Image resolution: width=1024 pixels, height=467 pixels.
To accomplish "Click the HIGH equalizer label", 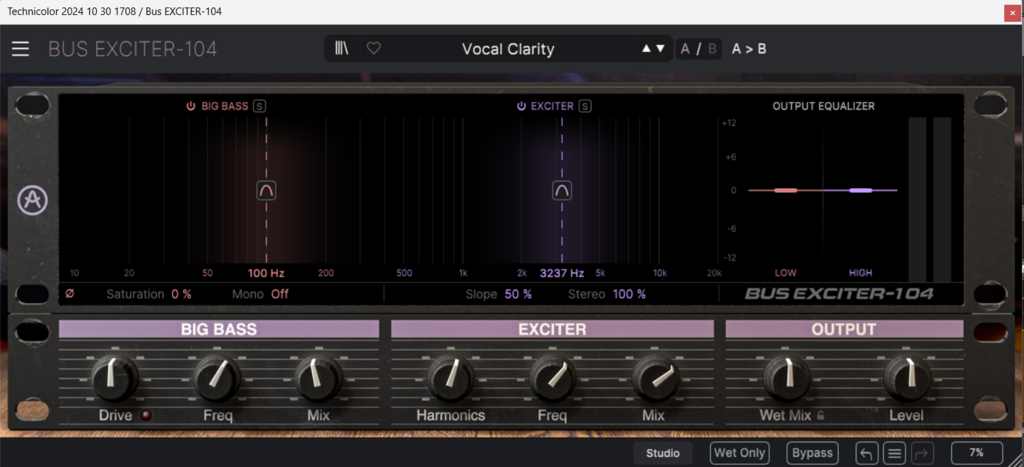I will tap(861, 273).
